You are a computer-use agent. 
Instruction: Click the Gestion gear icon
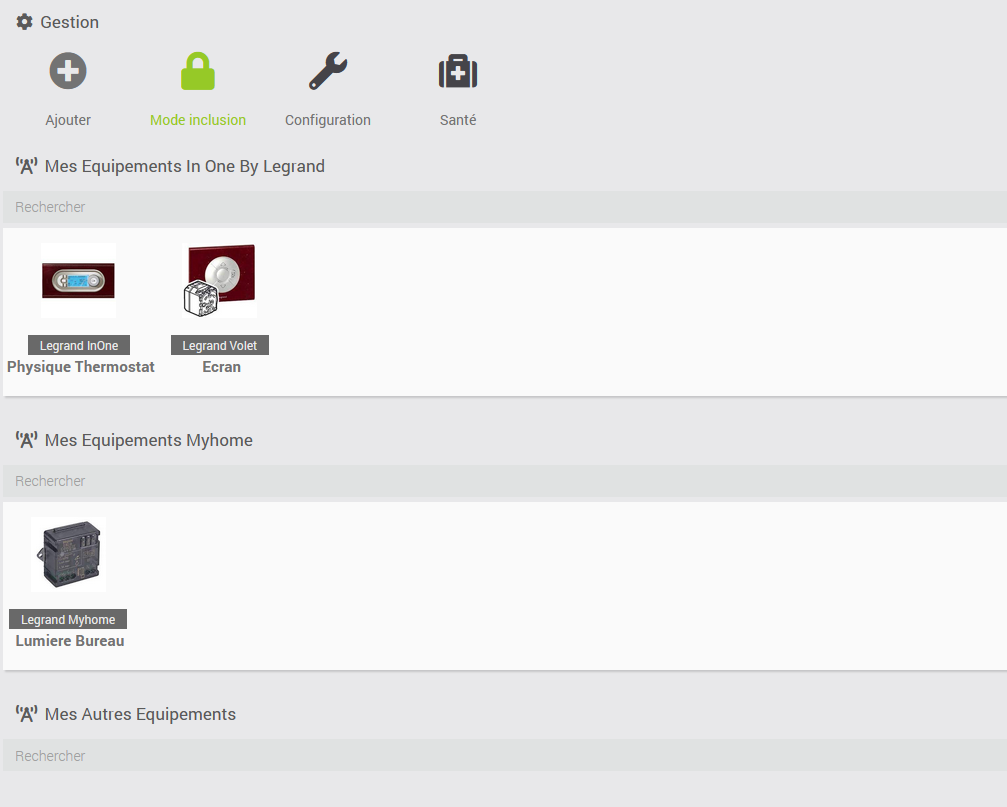point(25,22)
